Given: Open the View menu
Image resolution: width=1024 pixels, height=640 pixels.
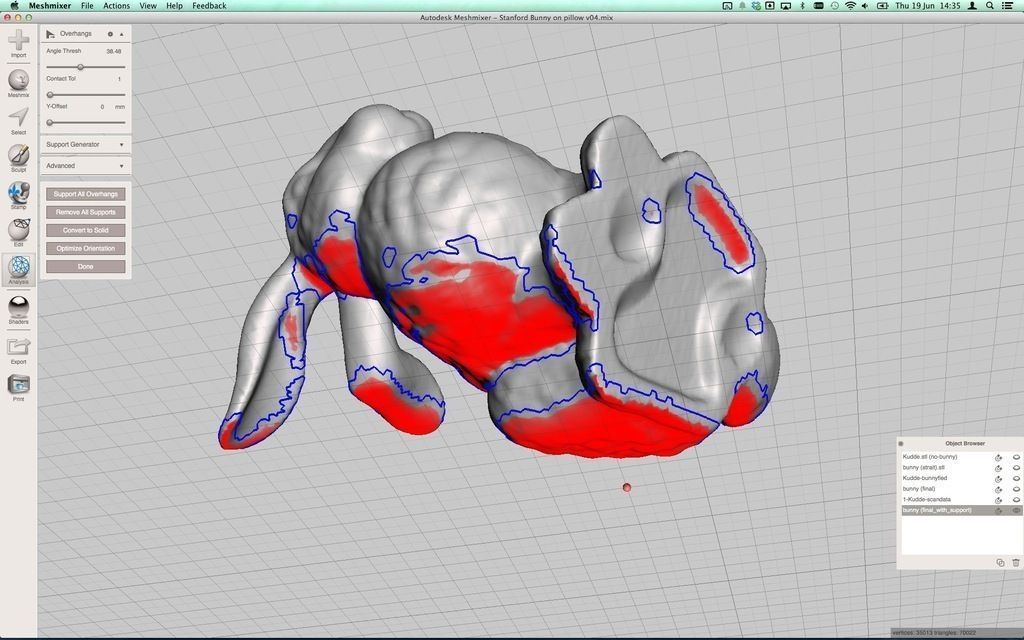Looking at the screenshot, I should click(x=148, y=5).
